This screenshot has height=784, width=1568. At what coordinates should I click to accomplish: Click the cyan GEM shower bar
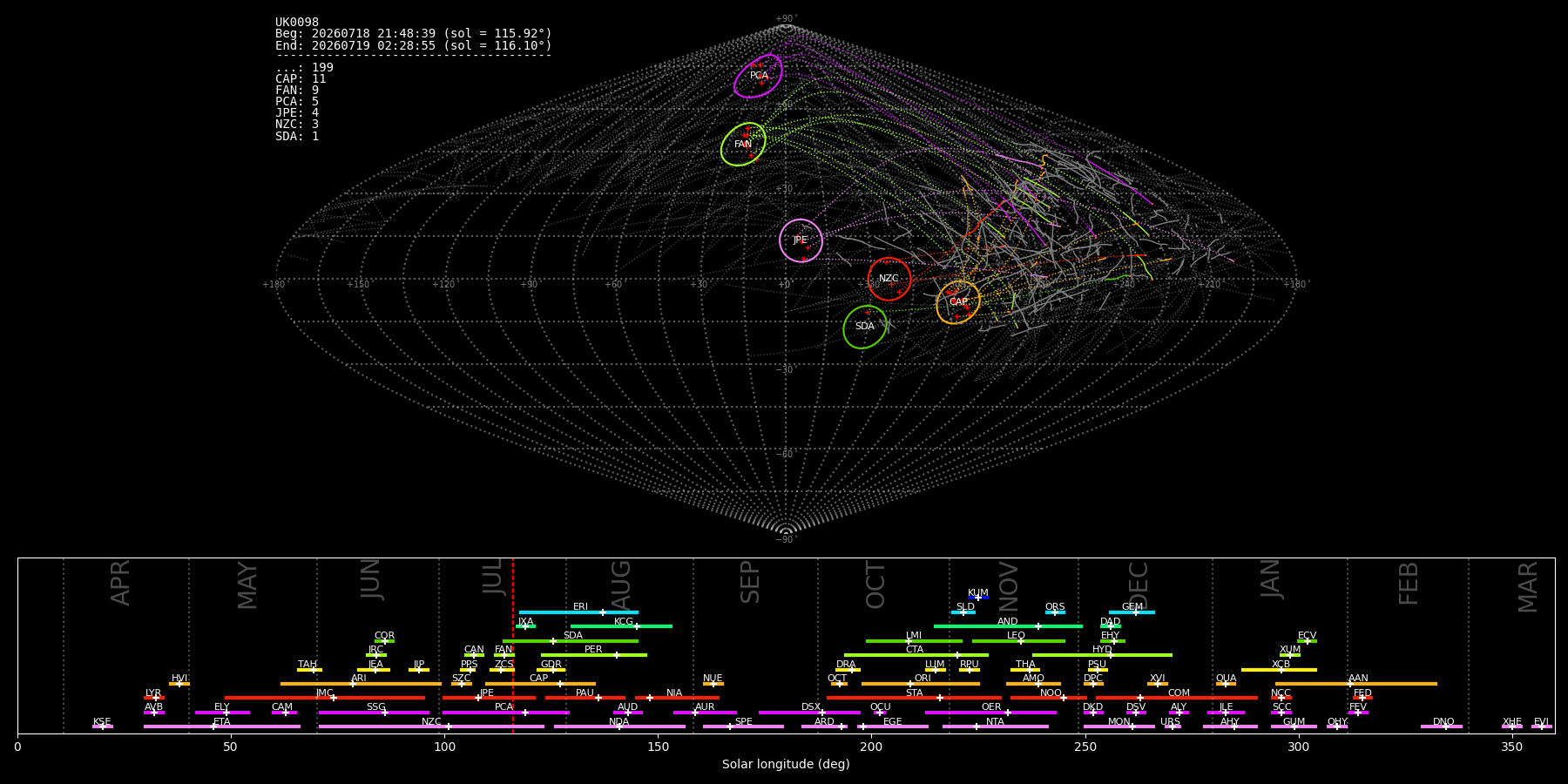[1132, 612]
